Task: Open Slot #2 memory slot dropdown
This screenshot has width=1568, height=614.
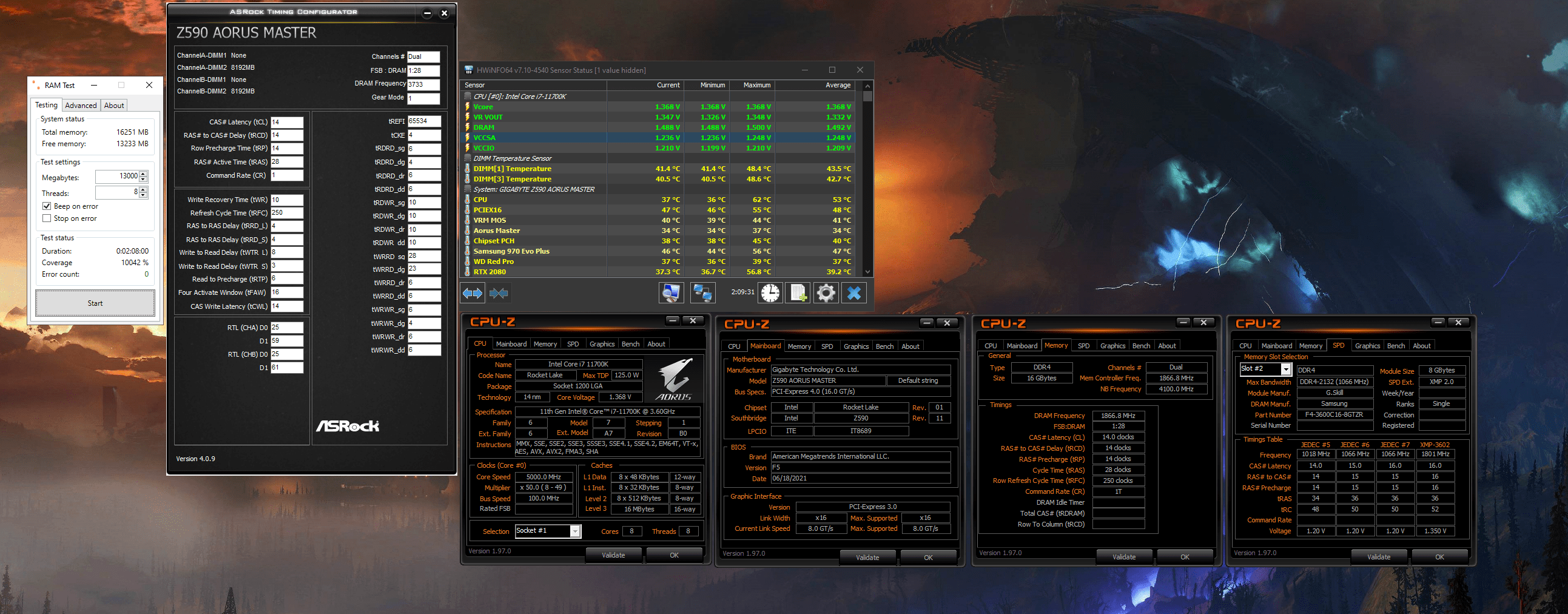Action: click(1285, 369)
